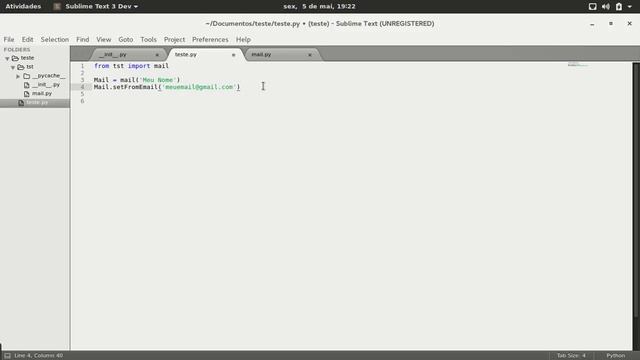Collapse the tst folder arrow

13,67
